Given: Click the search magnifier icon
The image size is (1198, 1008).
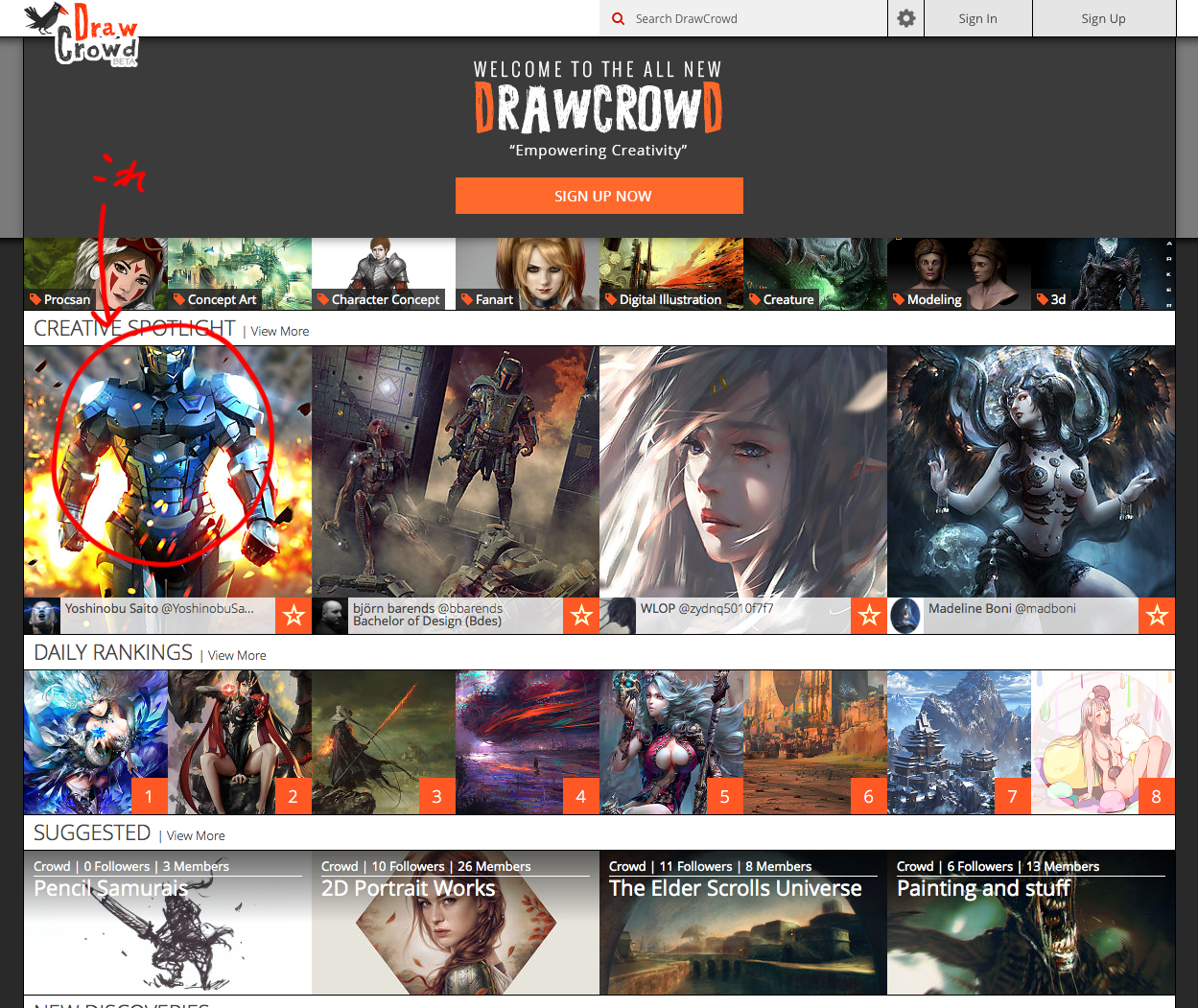Looking at the screenshot, I should pos(618,18).
